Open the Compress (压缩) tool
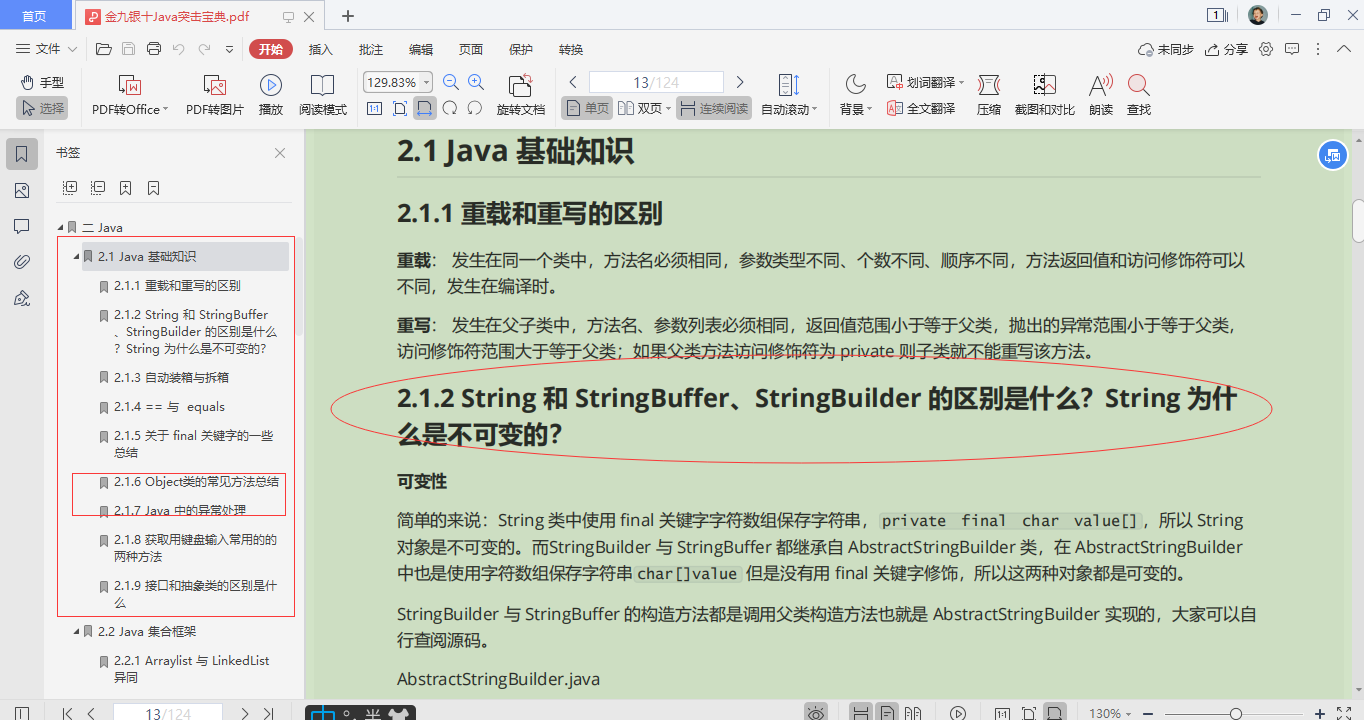 989,96
